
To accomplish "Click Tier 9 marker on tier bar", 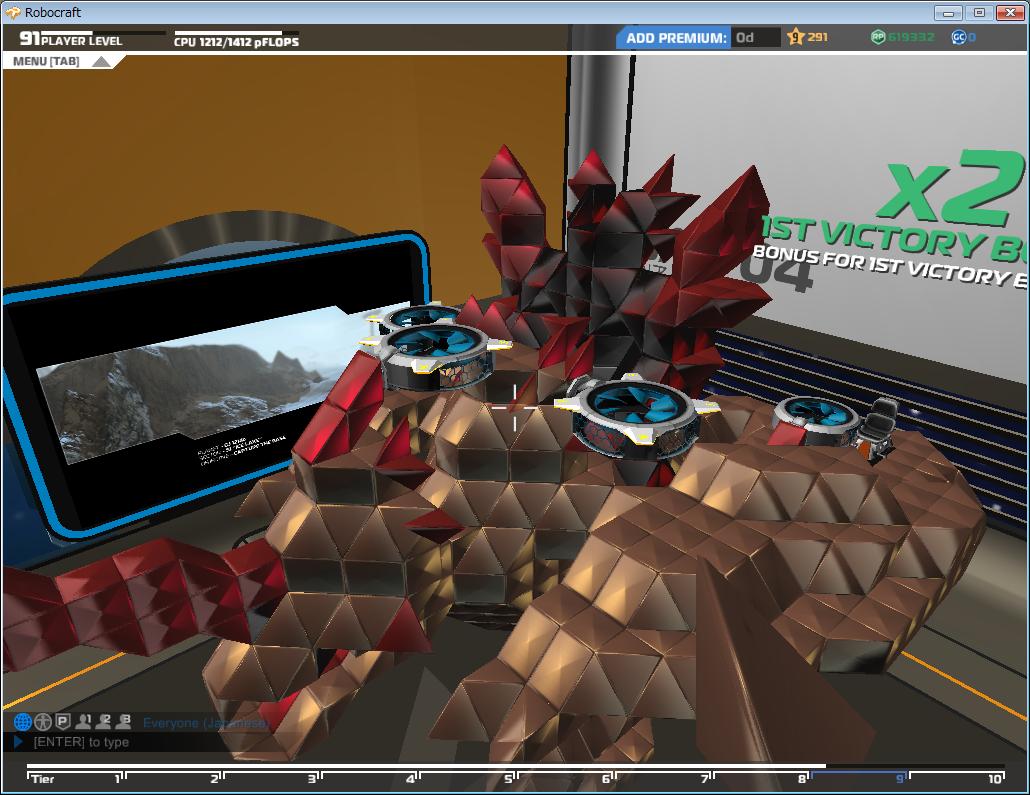I will [901, 779].
